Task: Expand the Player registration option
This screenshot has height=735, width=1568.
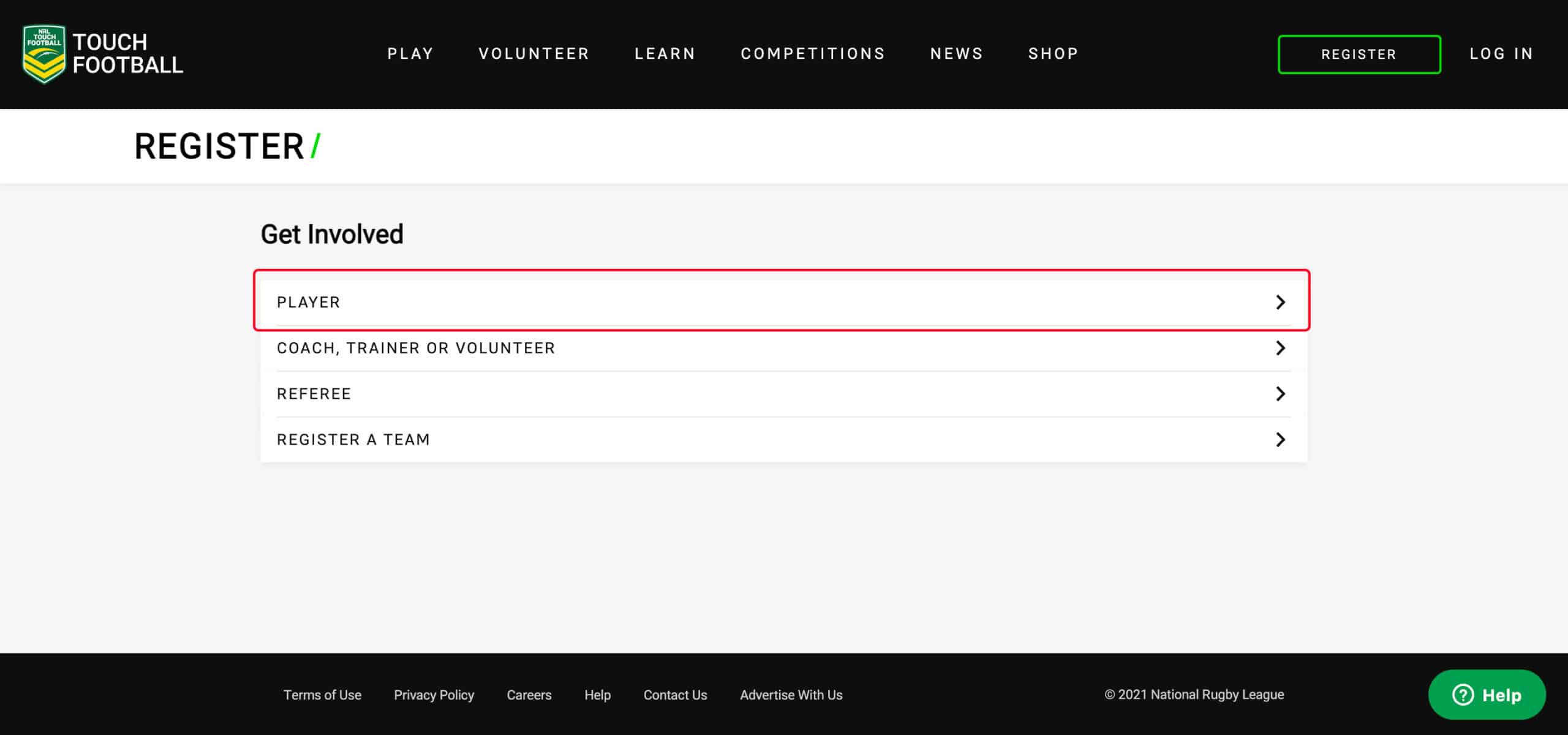Action: click(783, 303)
